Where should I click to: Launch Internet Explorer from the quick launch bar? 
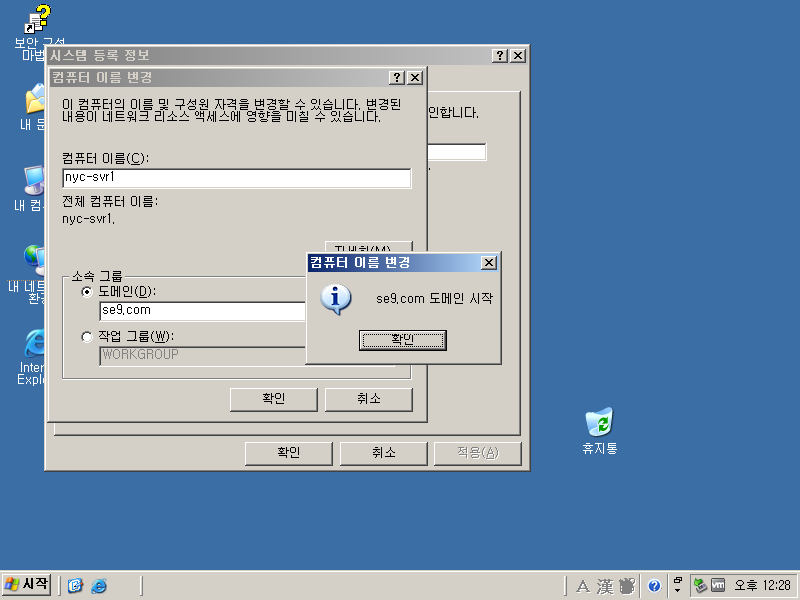coord(99,586)
